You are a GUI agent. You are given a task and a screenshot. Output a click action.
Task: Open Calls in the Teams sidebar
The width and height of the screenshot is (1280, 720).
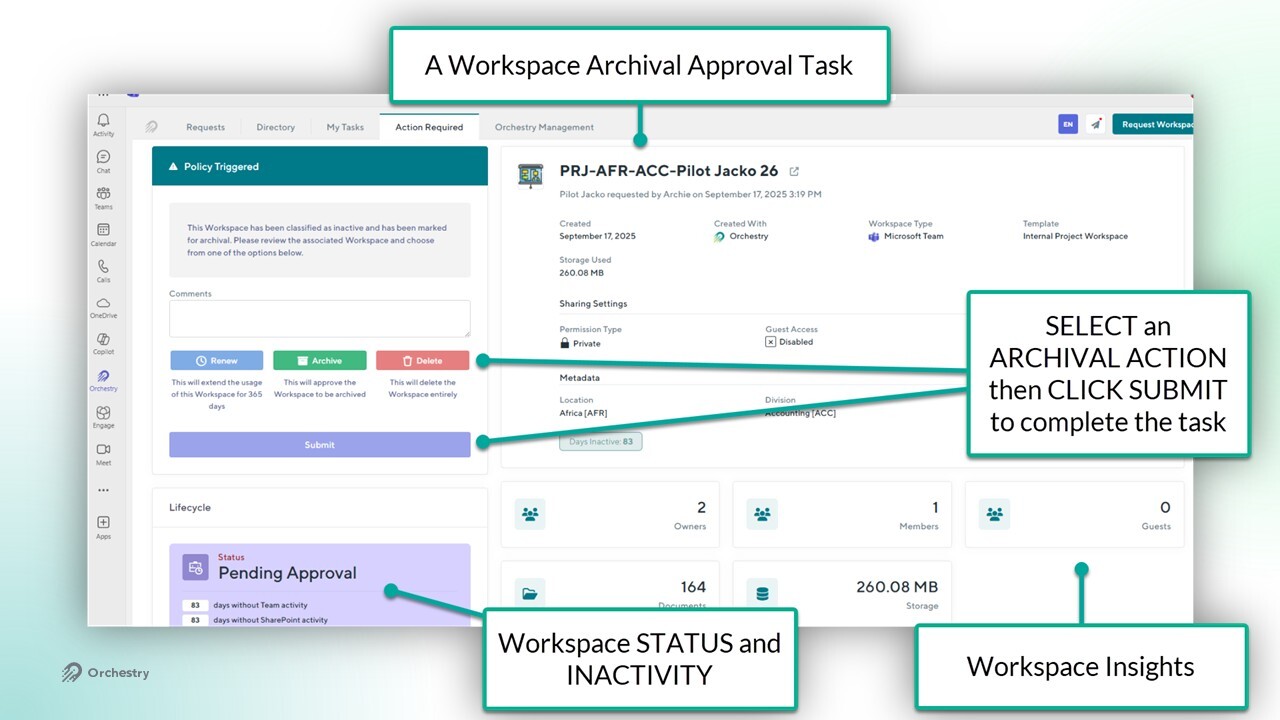pyautogui.click(x=103, y=271)
